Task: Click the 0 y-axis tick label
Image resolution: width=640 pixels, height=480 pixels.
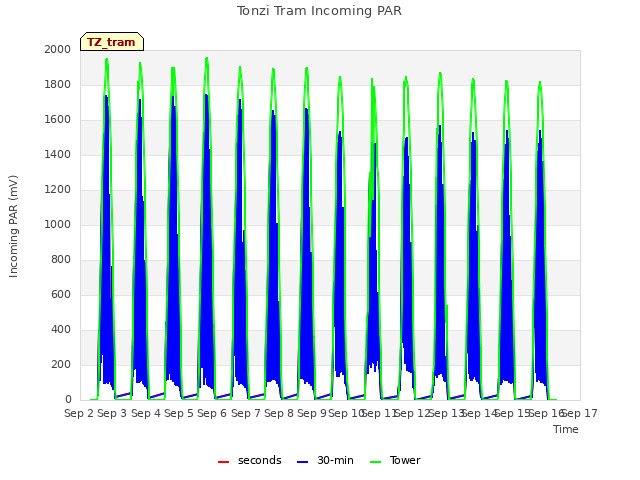Action: (68, 400)
